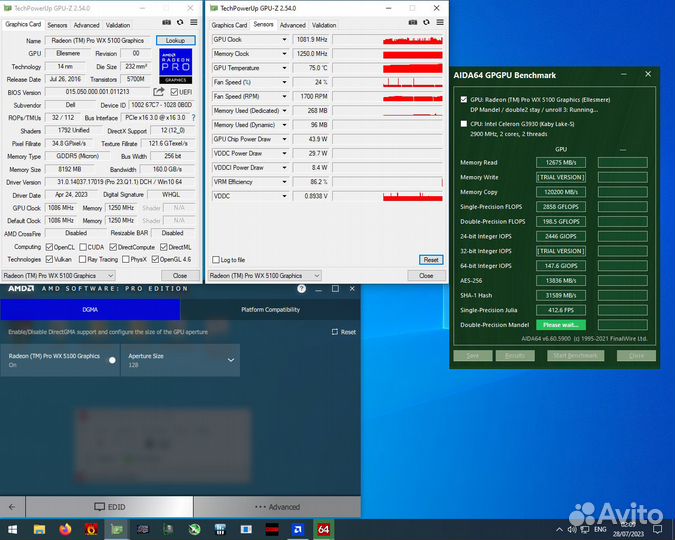Toggle the Ray Tracing checkbox
The image size is (675, 540).
pyautogui.click(x=83, y=259)
